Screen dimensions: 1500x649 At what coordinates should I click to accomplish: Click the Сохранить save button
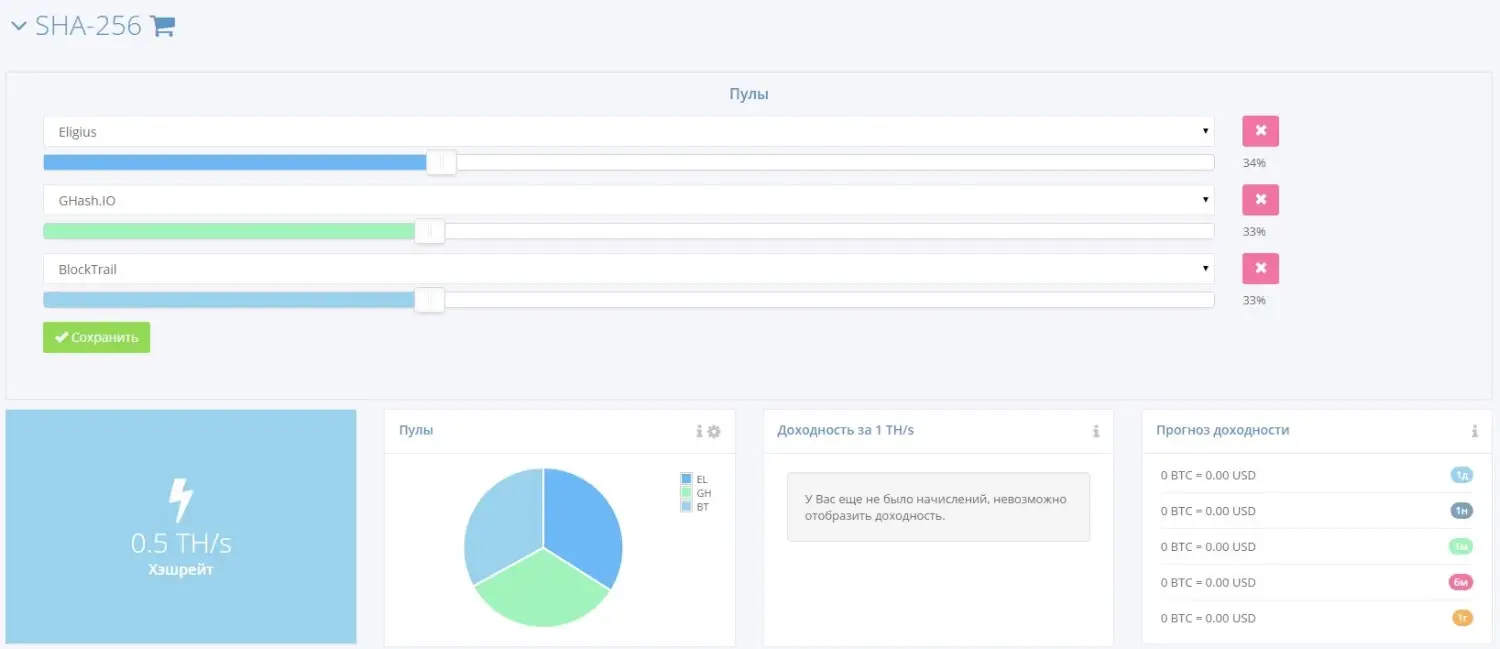pyautogui.click(x=96, y=337)
